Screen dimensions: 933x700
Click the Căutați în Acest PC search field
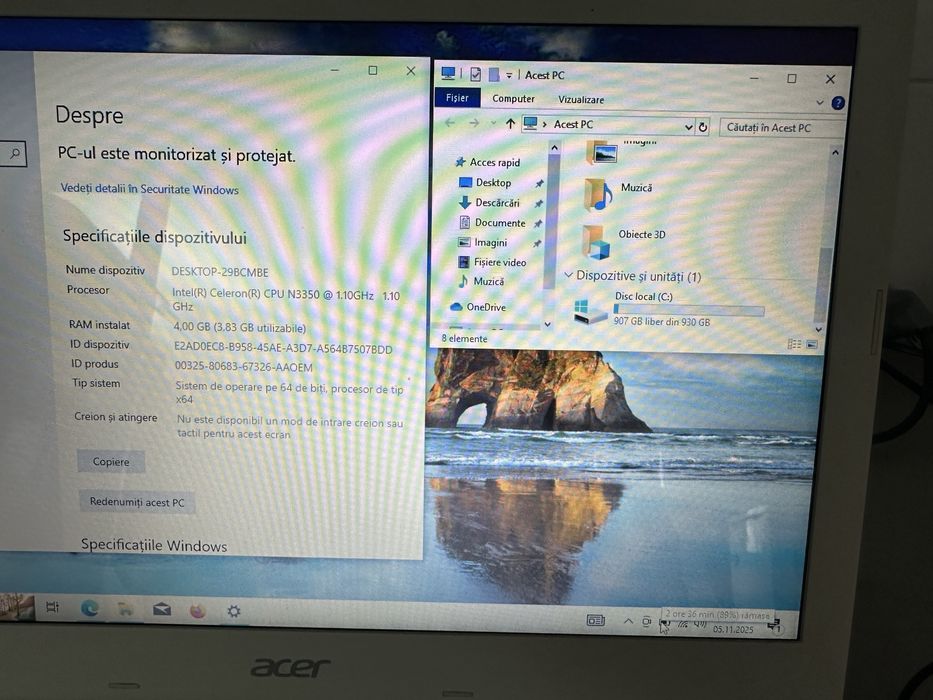(781, 127)
